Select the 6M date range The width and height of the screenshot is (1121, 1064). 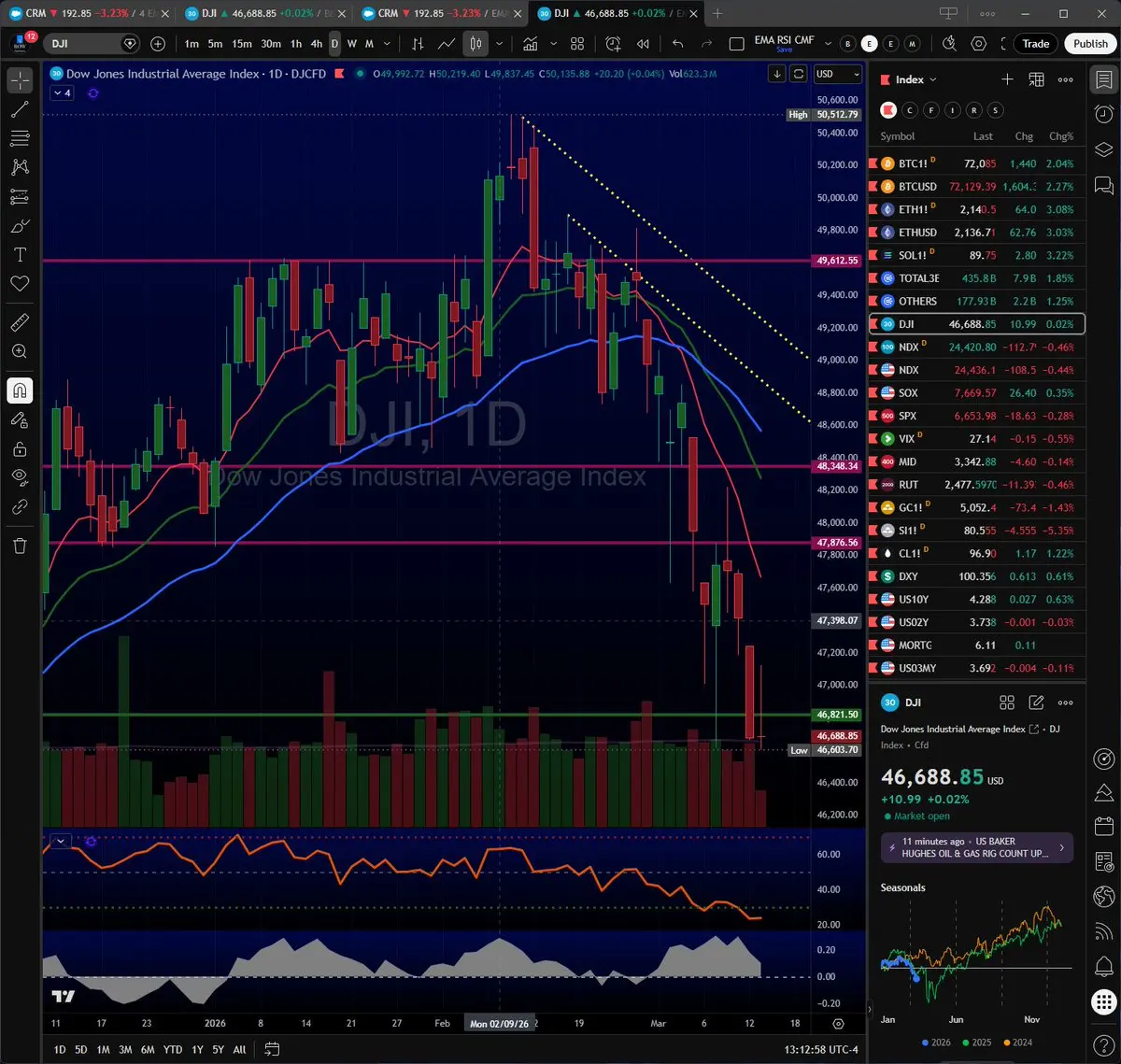click(x=148, y=1049)
